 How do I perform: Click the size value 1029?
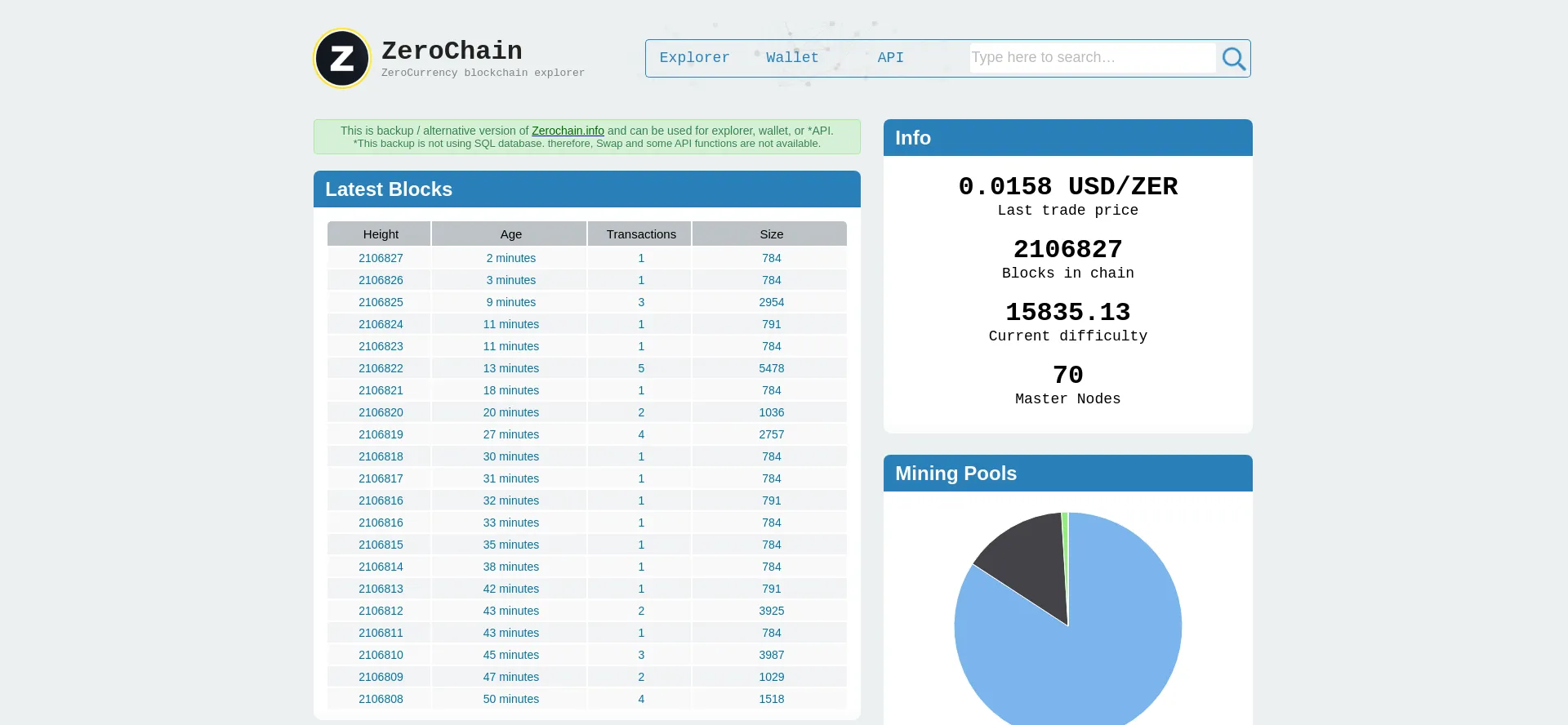[x=772, y=677]
